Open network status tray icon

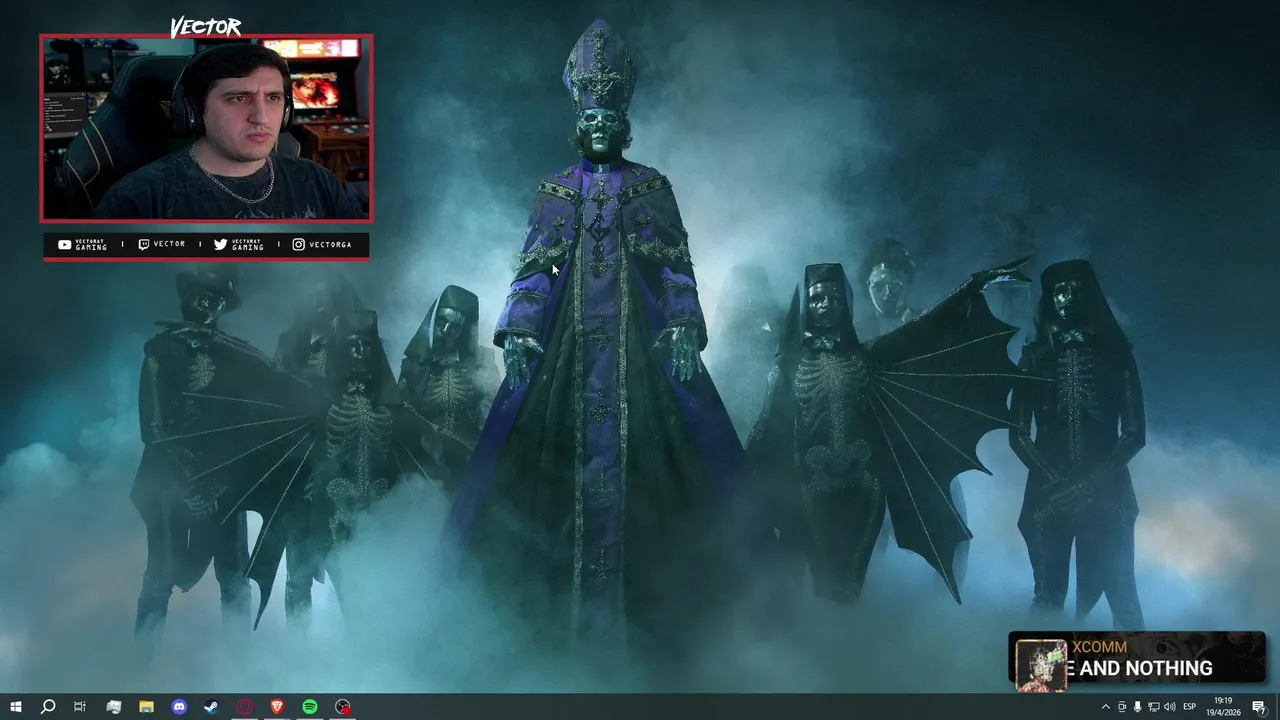coord(1153,707)
